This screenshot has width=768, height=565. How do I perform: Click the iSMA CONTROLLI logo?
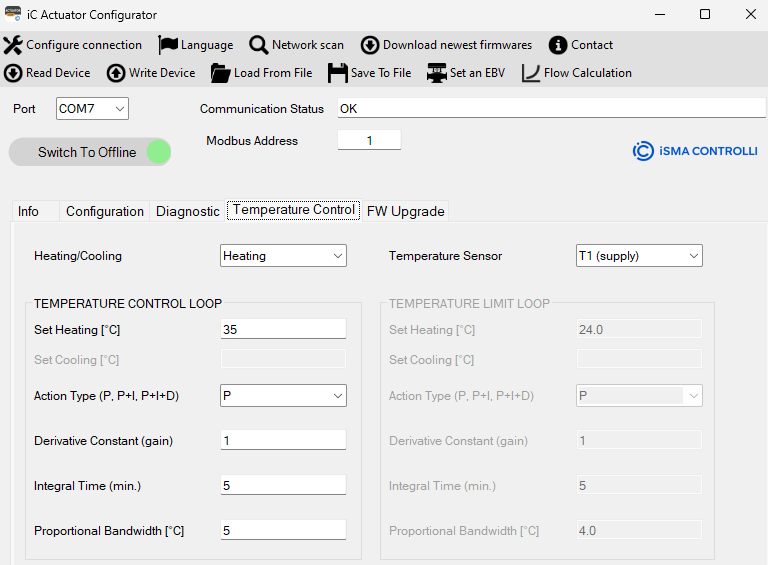(x=695, y=151)
